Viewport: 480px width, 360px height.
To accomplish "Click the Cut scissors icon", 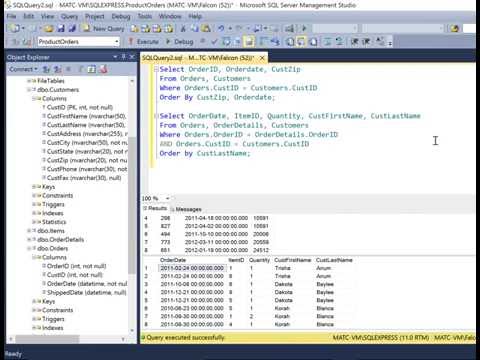I will tap(183, 29).
